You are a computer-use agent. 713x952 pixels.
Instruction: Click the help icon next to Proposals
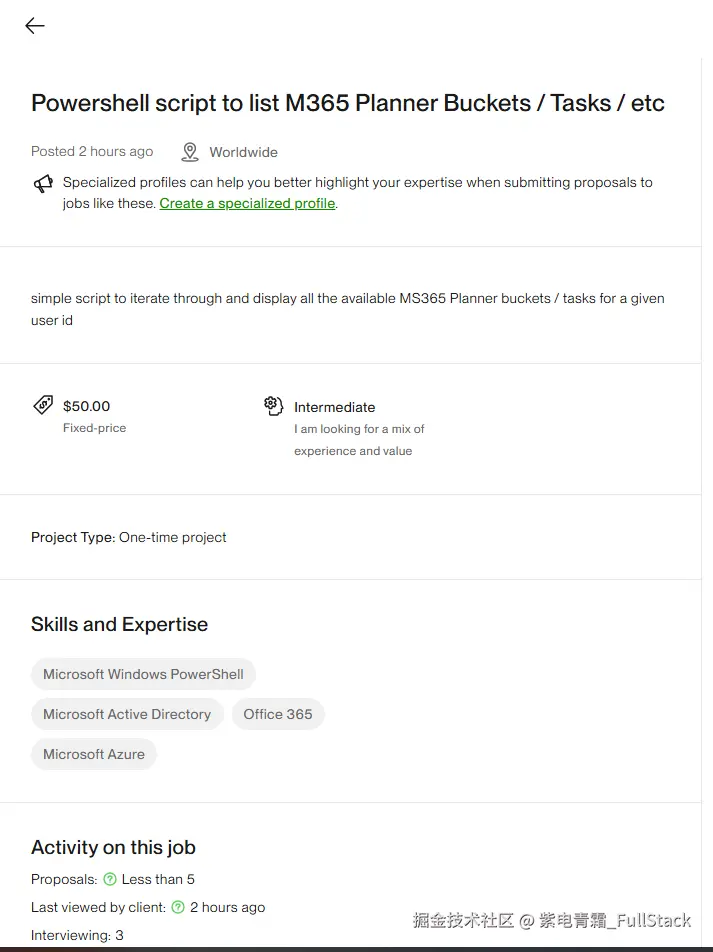[110, 879]
